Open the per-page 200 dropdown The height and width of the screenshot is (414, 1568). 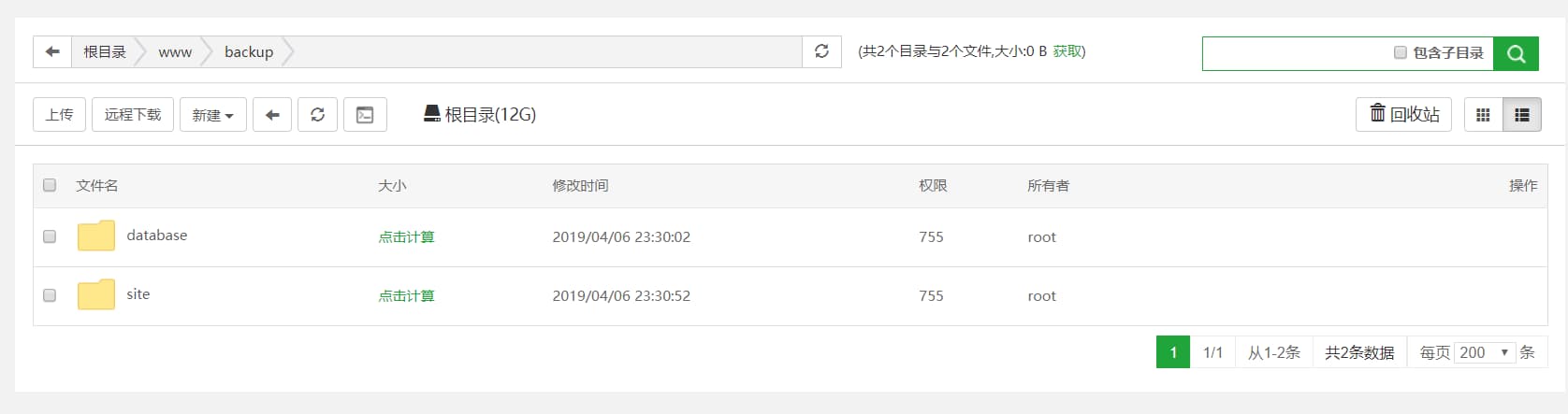tap(1484, 352)
